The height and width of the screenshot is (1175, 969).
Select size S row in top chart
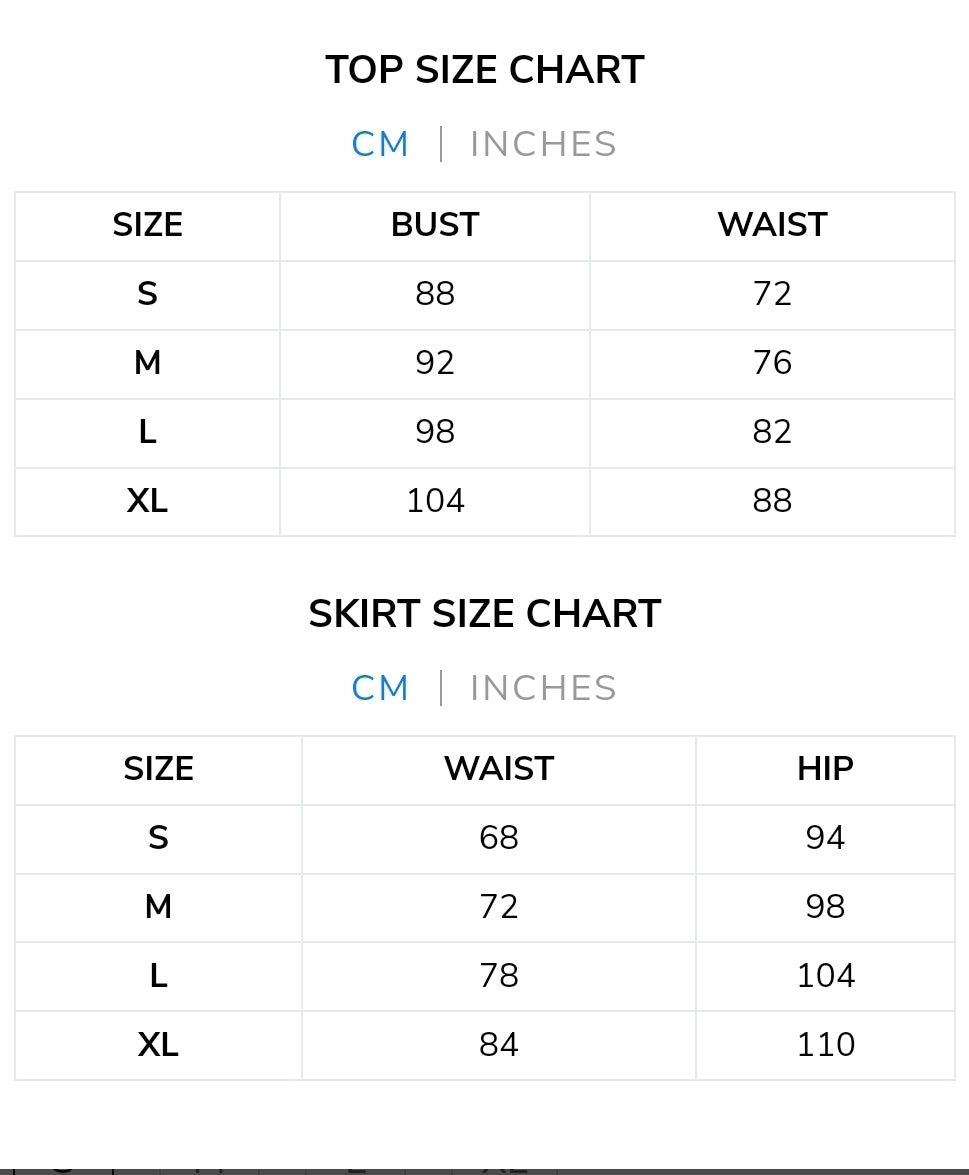pyautogui.click(x=147, y=294)
